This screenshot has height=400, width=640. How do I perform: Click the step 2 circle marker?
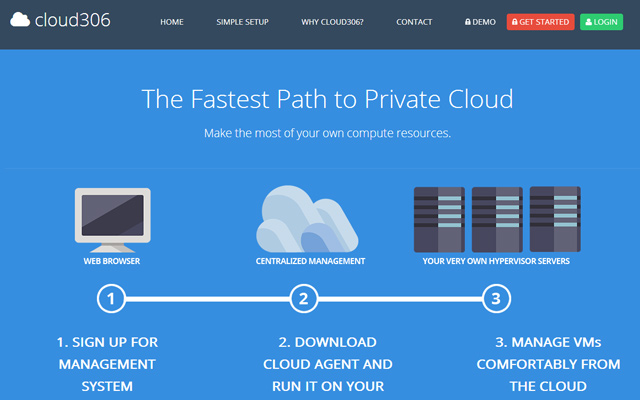pyautogui.click(x=304, y=299)
